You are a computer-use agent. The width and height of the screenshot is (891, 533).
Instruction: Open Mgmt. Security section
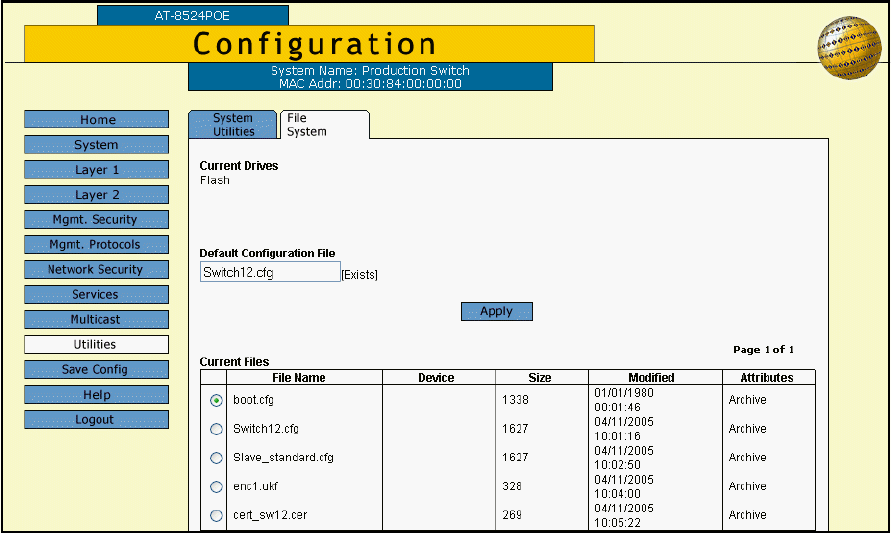click(97, 220)
